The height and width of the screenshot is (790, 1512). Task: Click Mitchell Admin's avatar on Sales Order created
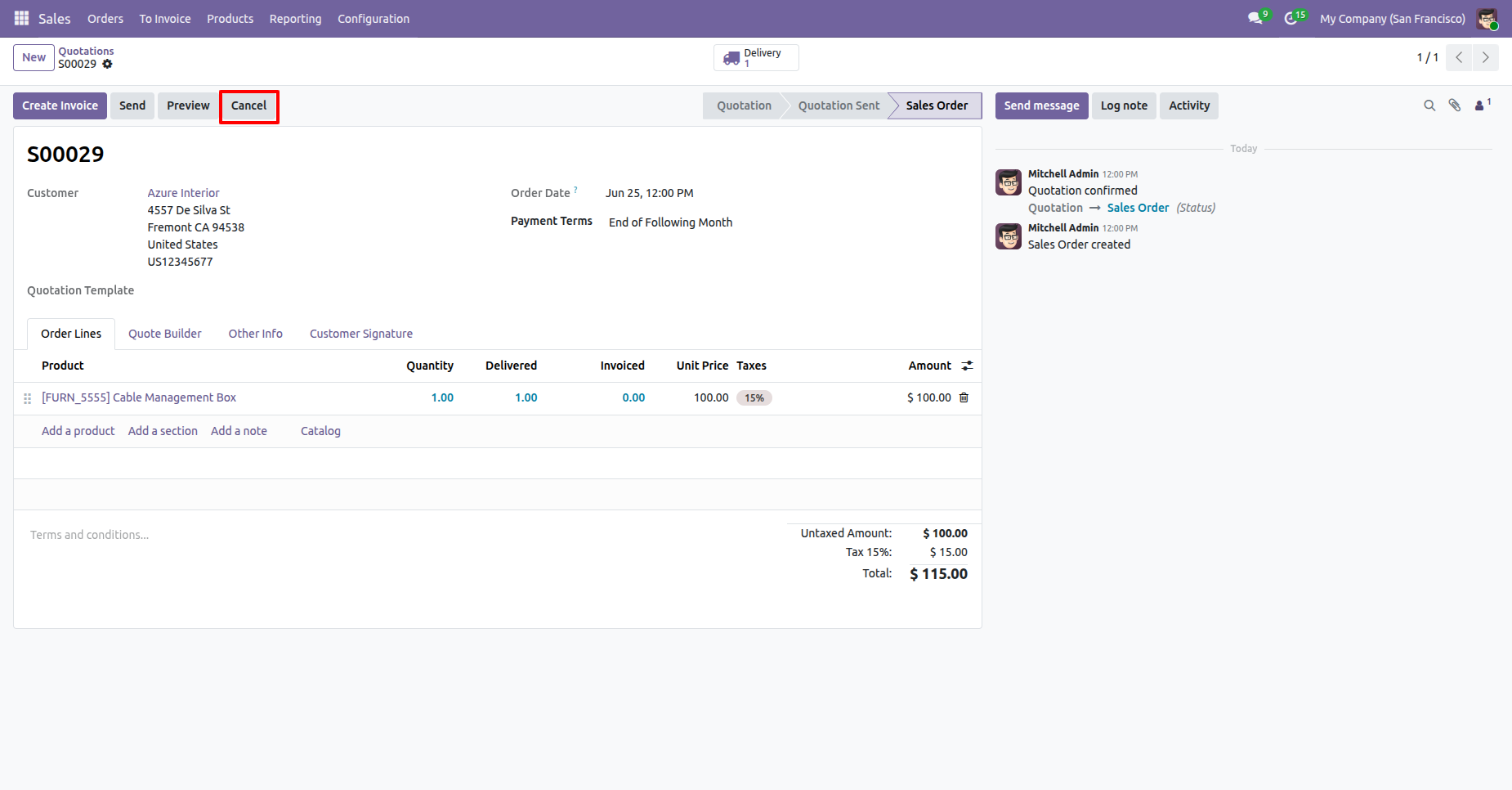pos(1009,236)
